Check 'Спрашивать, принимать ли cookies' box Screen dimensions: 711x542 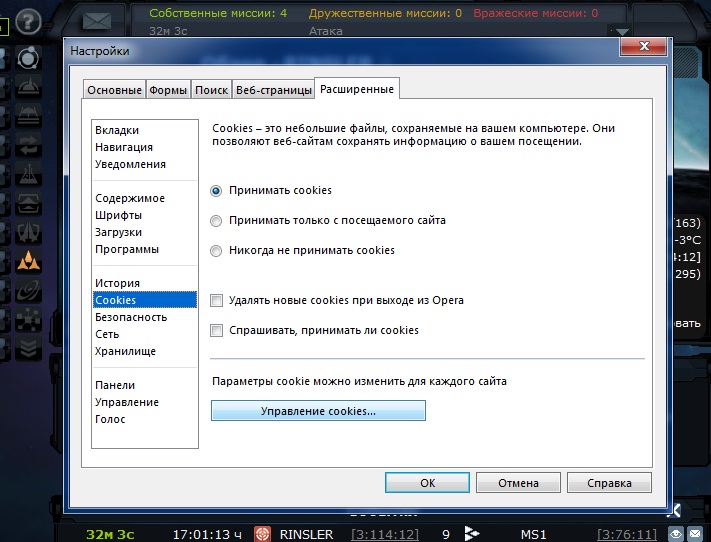pyautogui.click(x=216, y=330)
